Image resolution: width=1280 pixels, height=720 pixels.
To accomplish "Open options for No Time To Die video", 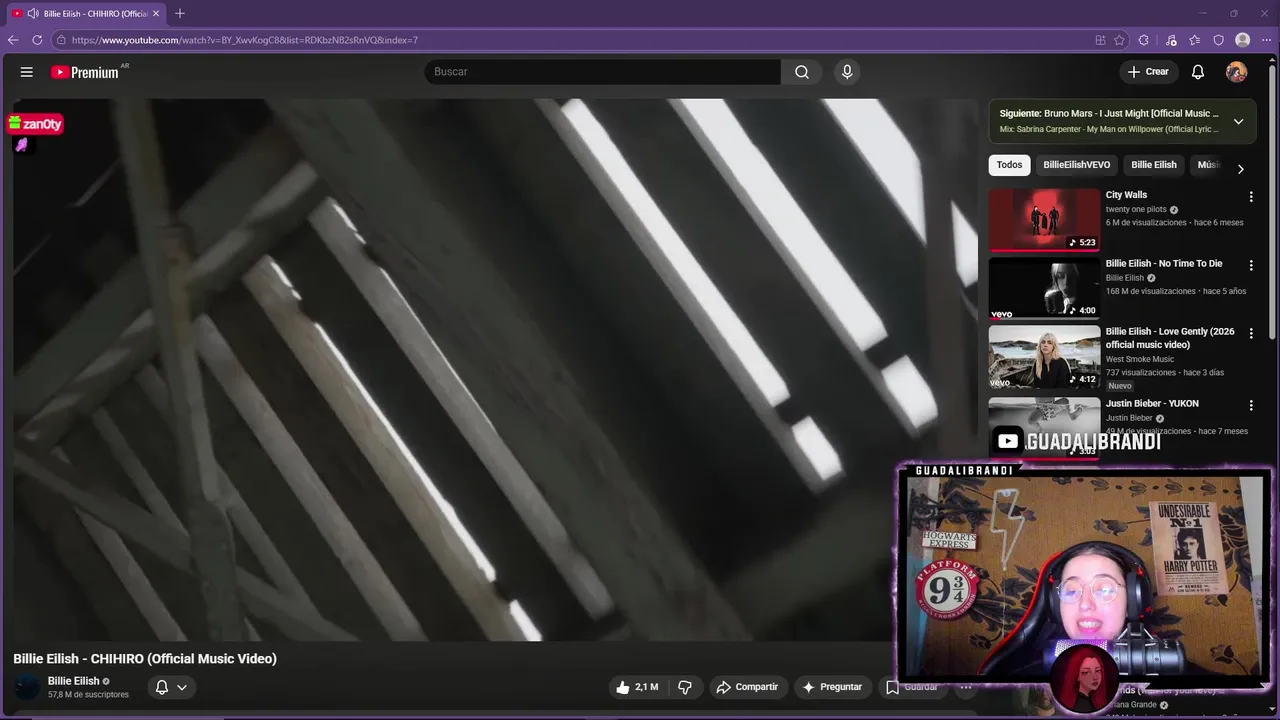I will [x=1250, y=265].
